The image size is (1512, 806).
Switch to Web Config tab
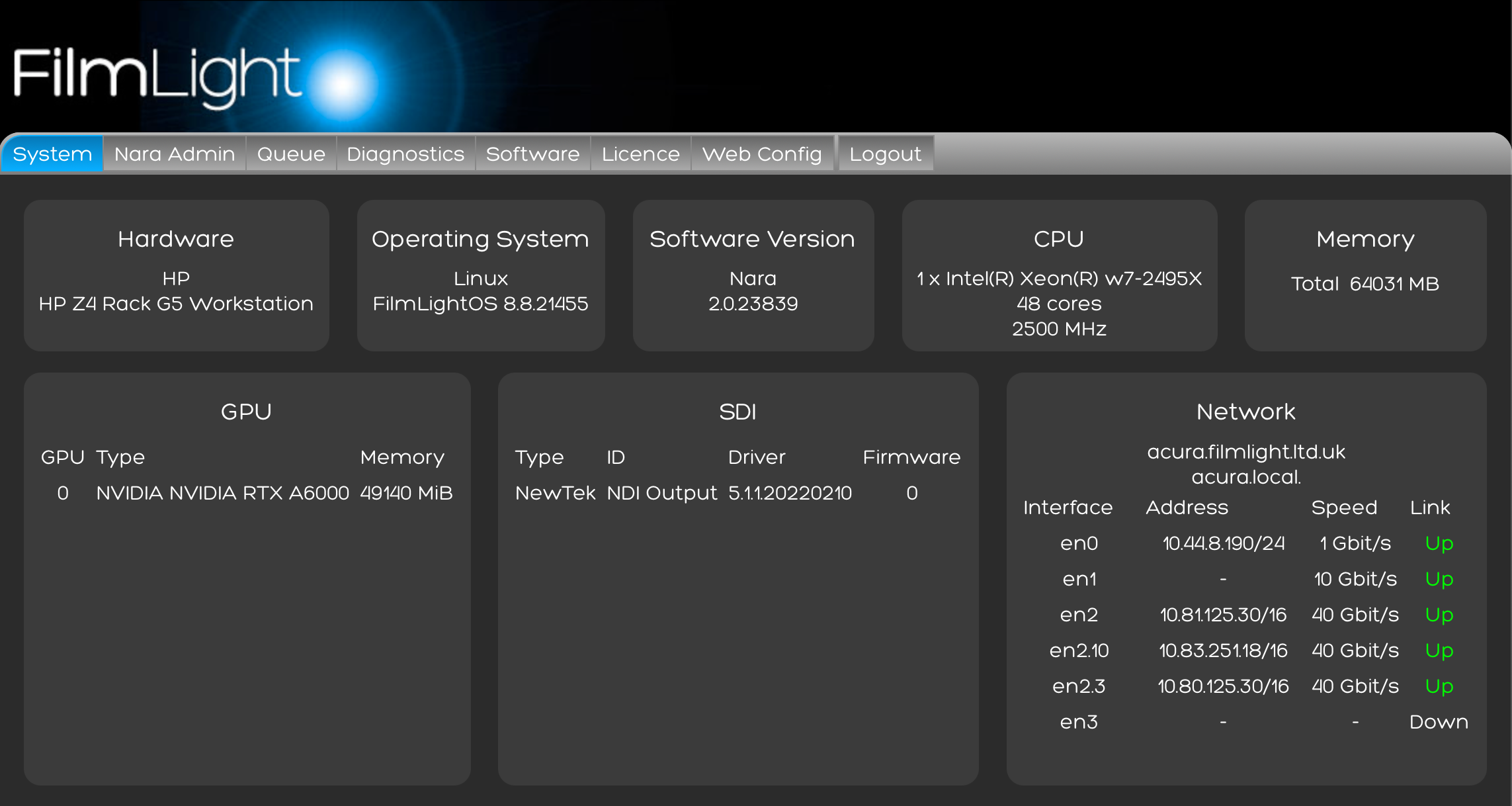[x=762, y=154]
